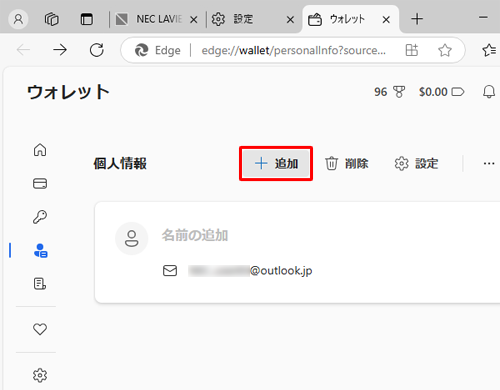500x390 pixels.
Task: Close the ウォレット tab
Action: pyautogui.click(x=386, y=20)
